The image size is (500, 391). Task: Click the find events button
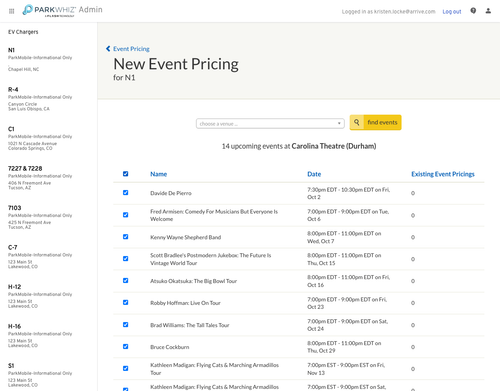[375, 122]
